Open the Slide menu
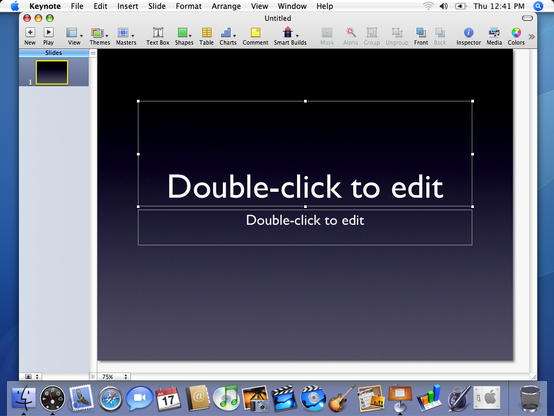This screenshot has width=554, height=416. (x=157, y=6)
